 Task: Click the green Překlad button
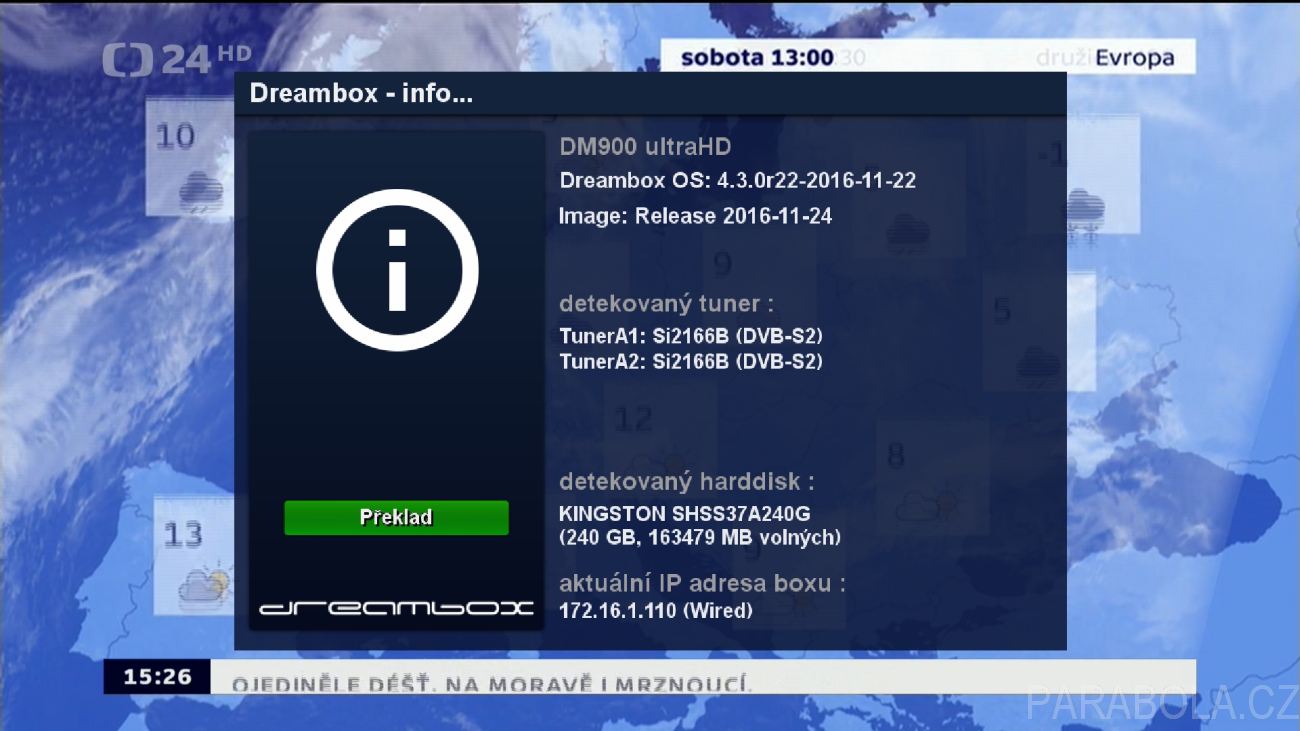(396, 518)
